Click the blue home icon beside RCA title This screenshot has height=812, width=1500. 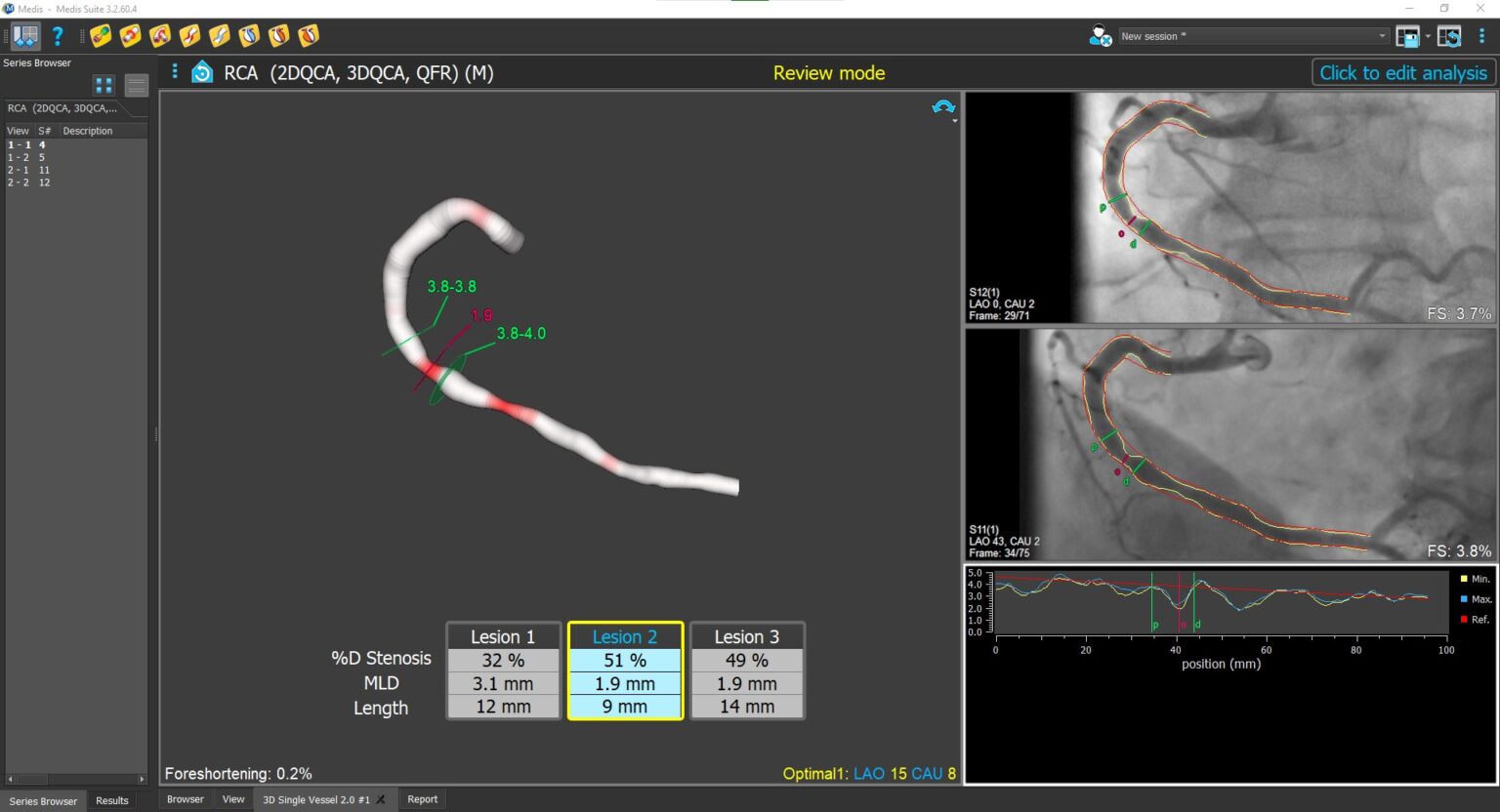(x=202, y=72)
